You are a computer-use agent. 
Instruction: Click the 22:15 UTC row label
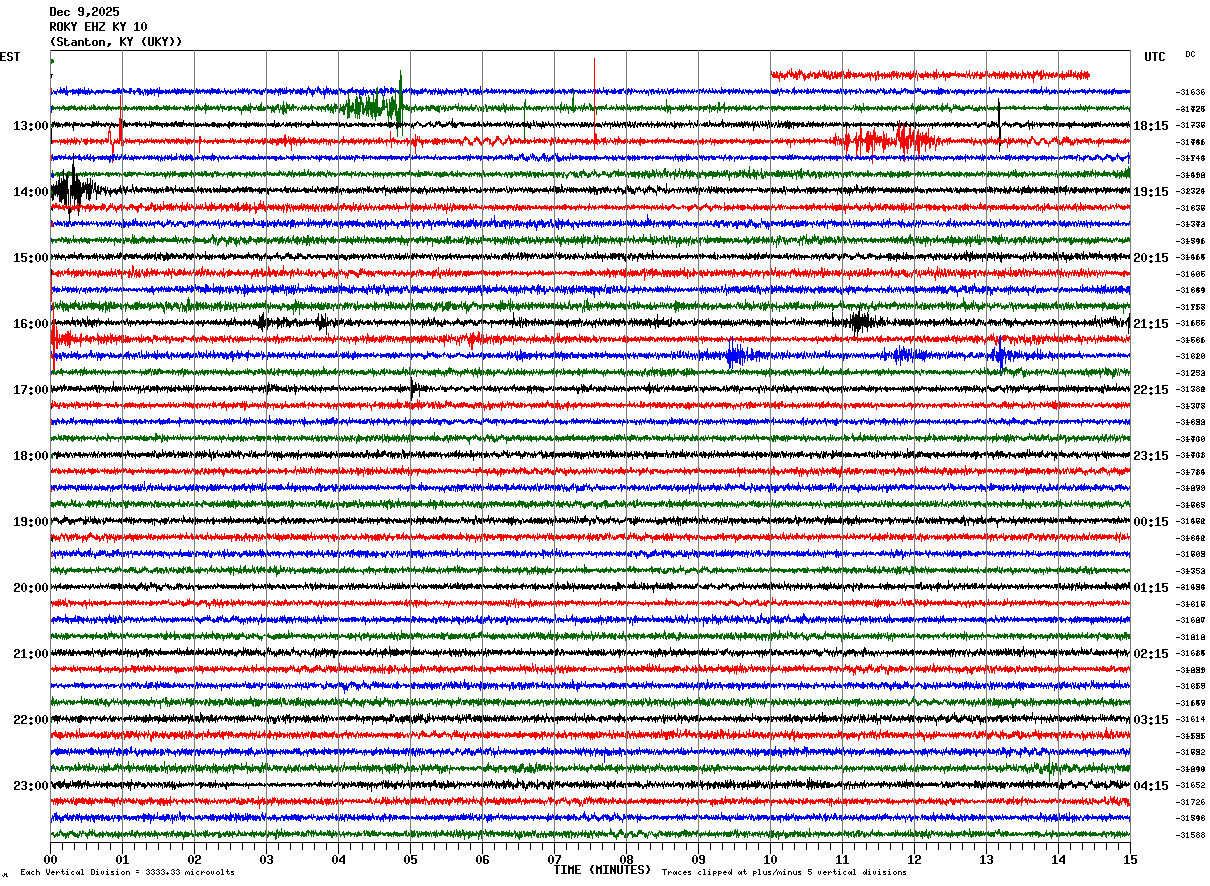(1150, 390)
